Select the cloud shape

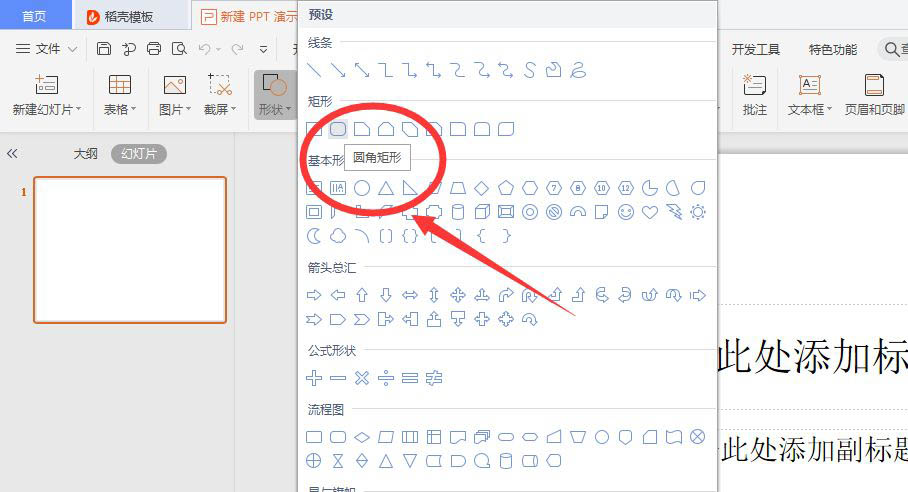pos(338,236)
